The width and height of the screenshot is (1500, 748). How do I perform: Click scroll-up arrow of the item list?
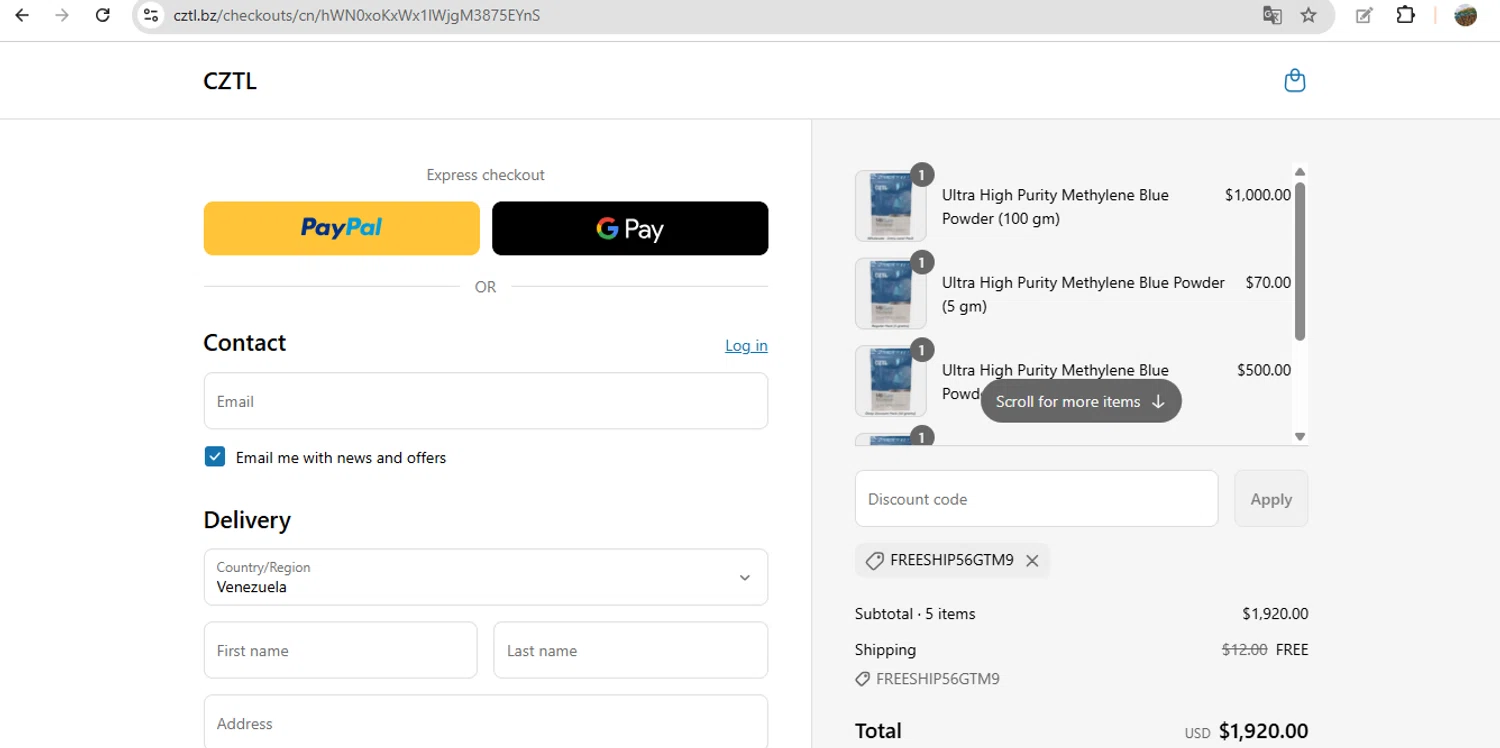(x=1300, y=172)
